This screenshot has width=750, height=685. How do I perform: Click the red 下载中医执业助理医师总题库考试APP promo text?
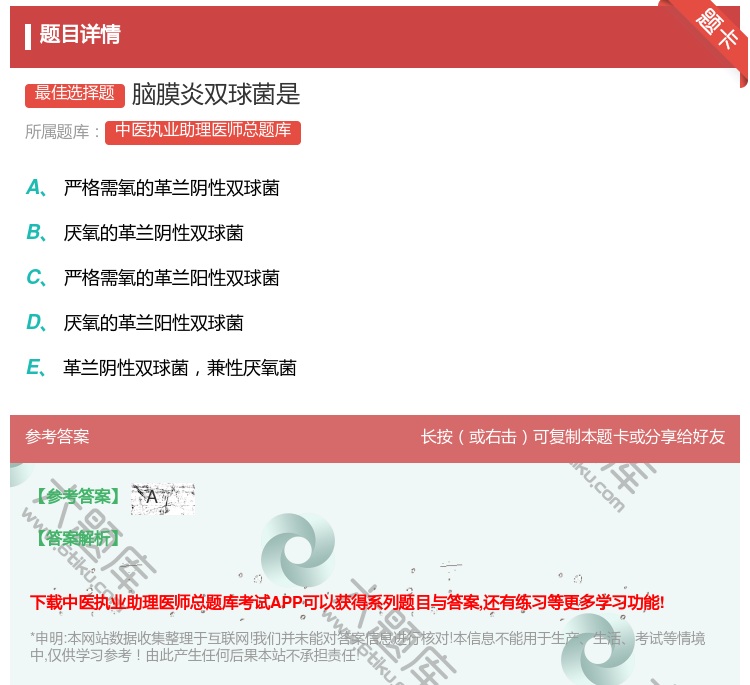(x=347, y=602)
